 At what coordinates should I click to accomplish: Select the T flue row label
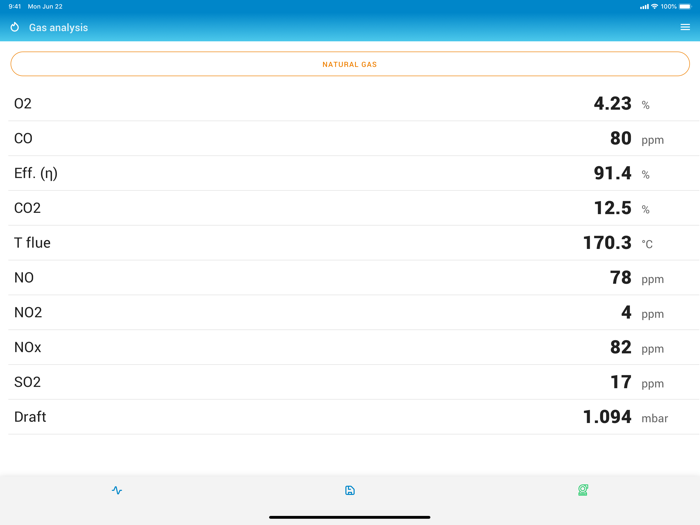tap(32, 243)
